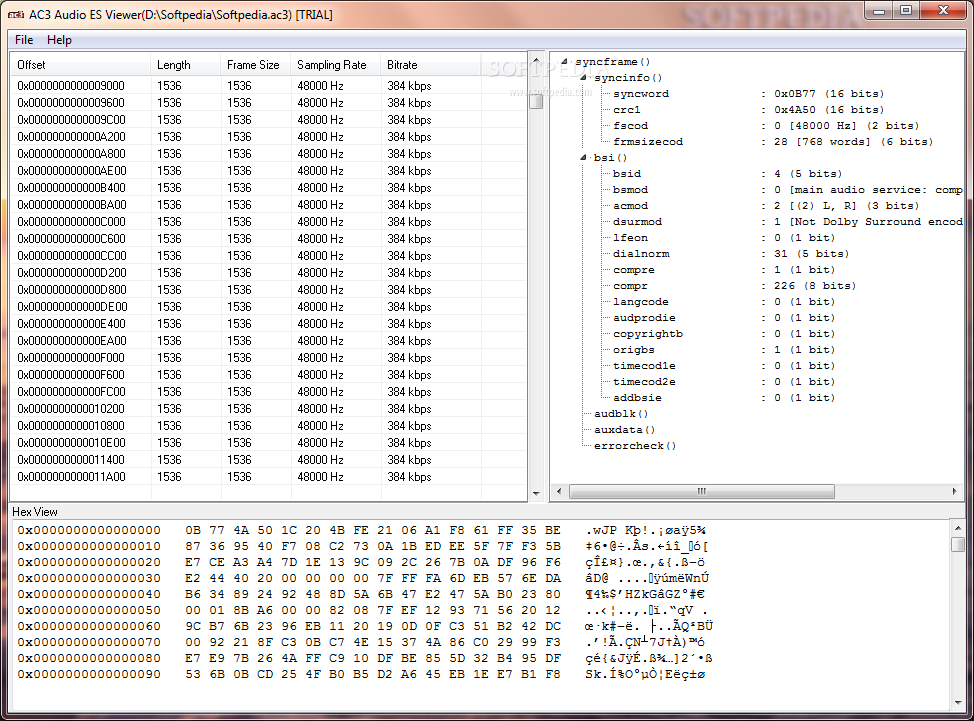974x721 pixels.
Task: Collapse the syncframe() tree node
Action: 565,61
